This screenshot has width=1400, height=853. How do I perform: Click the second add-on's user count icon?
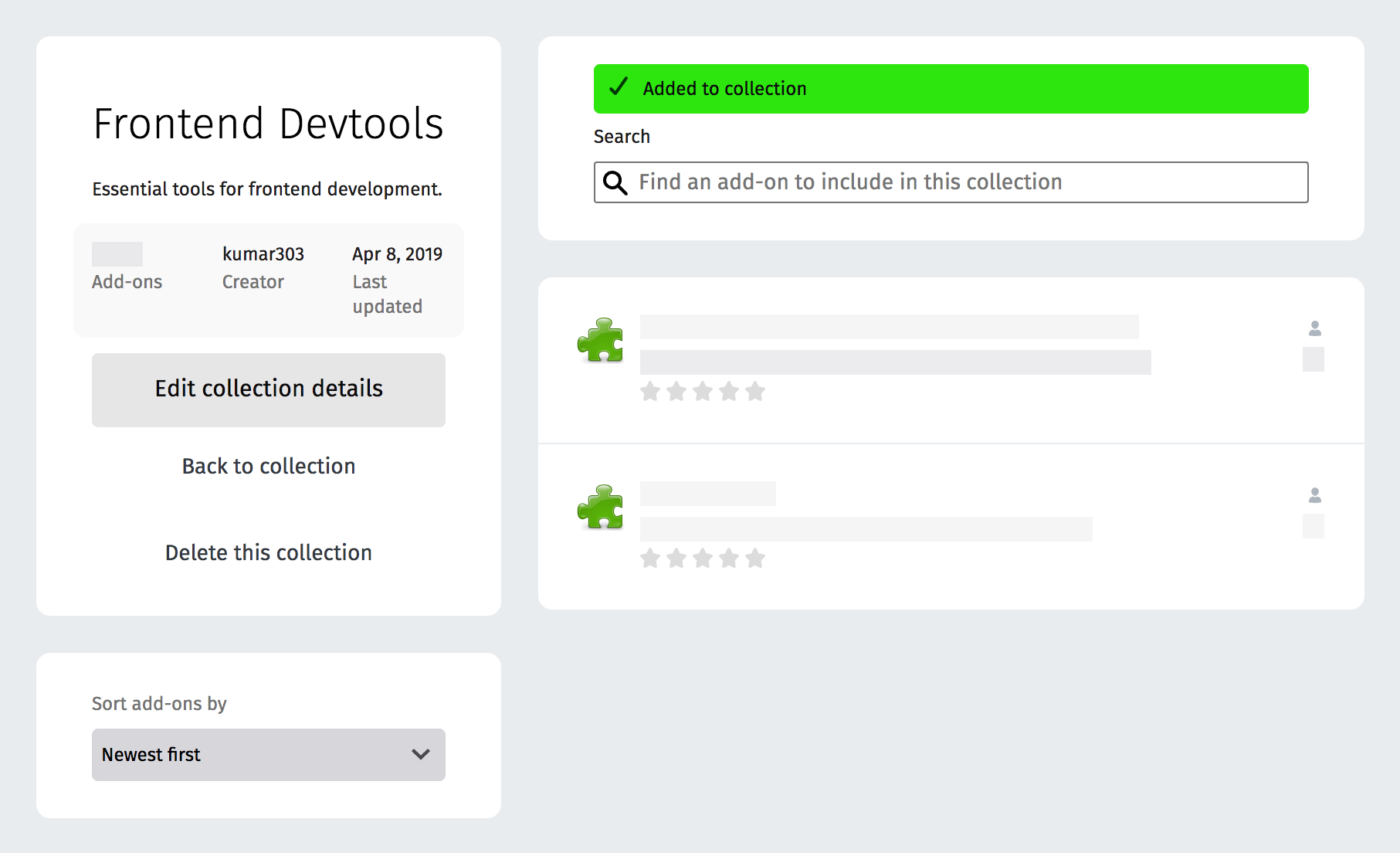(x=1314, y=495)
